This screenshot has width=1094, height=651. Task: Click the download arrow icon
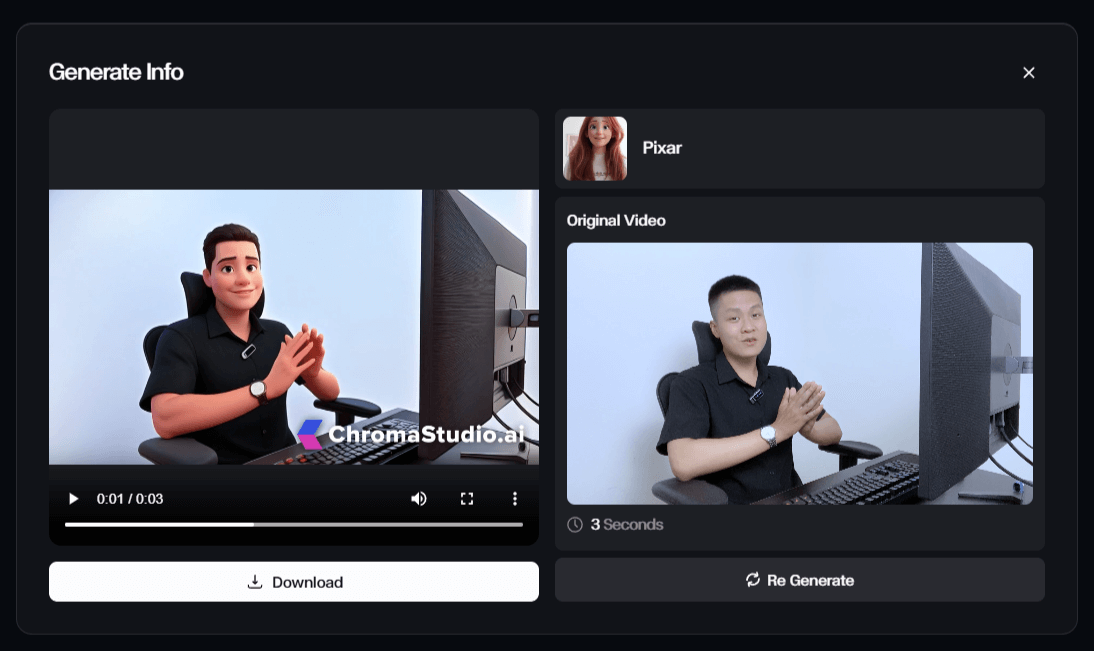pos(255,582)
